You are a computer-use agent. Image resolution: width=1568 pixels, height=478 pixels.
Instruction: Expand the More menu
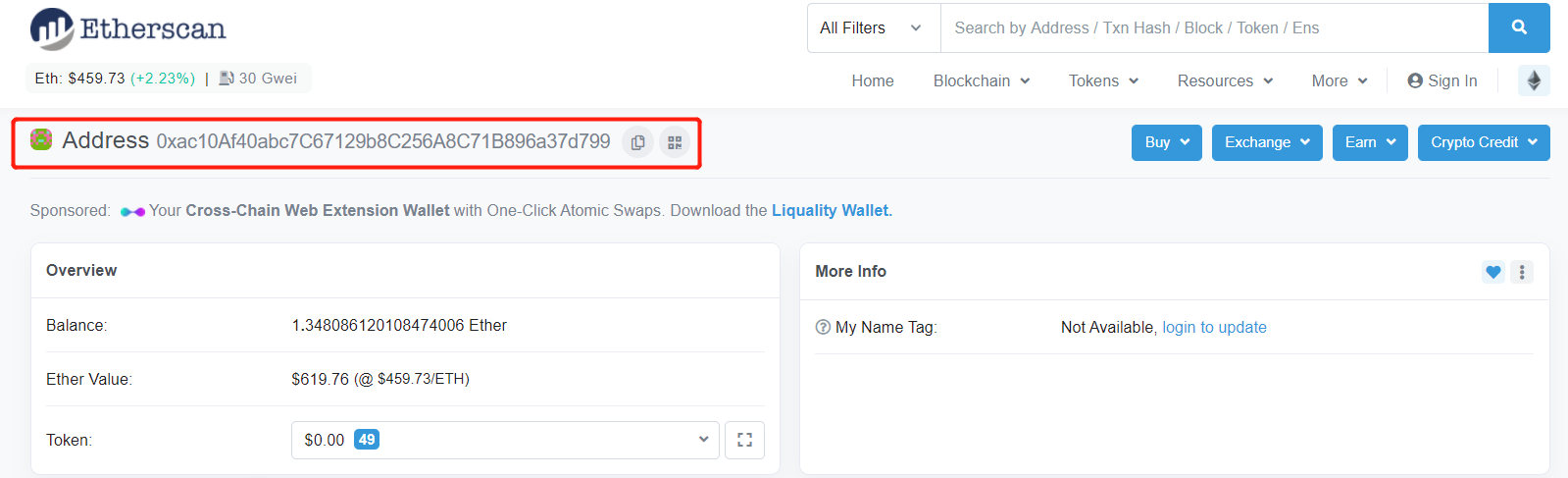point(1340,80)
